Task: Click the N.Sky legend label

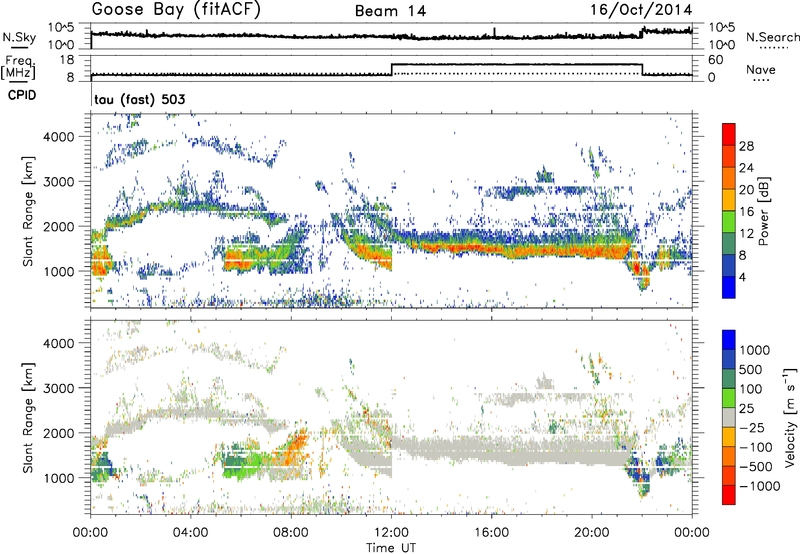Action: click(x=19, y=37)
